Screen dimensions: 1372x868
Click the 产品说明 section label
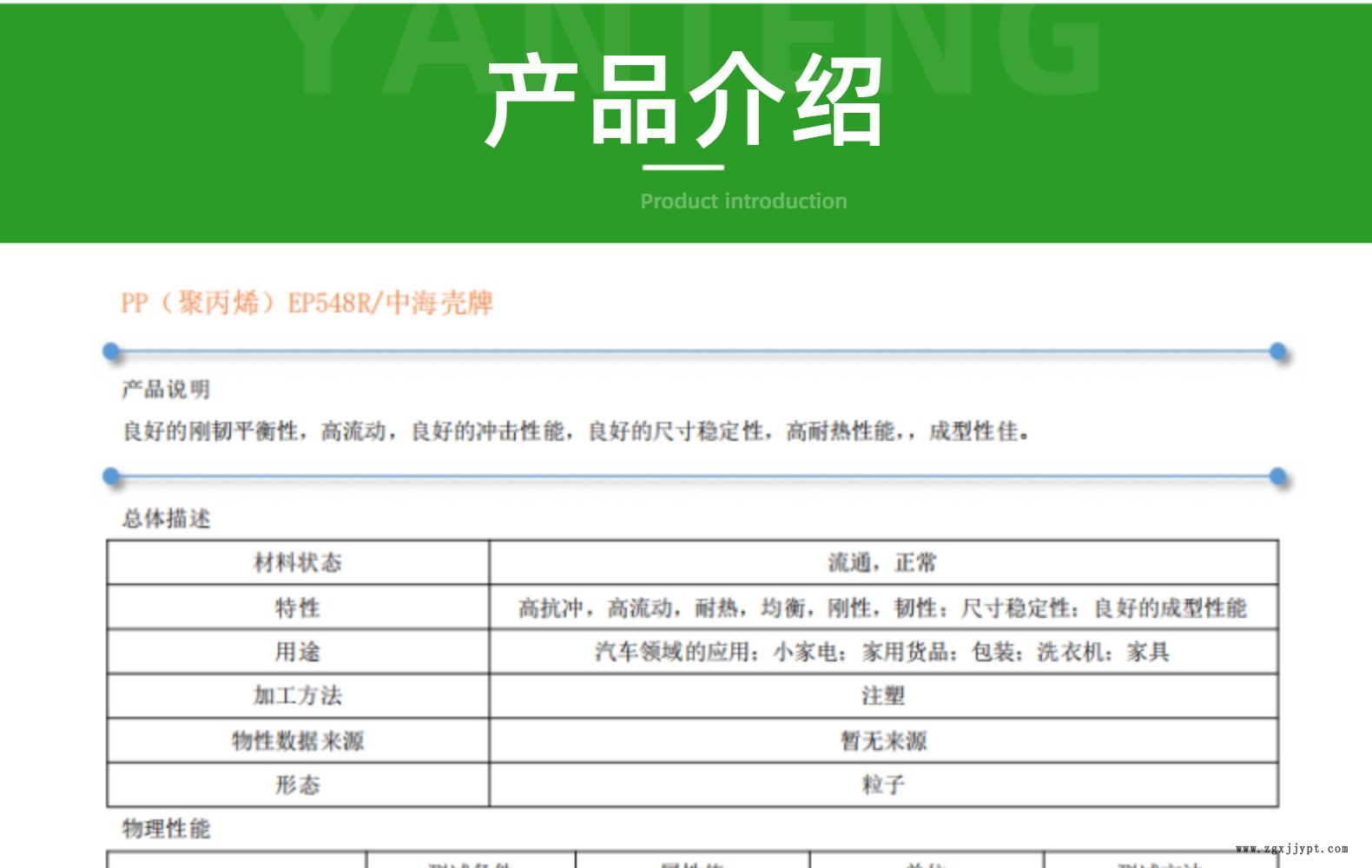coord(166,390)
